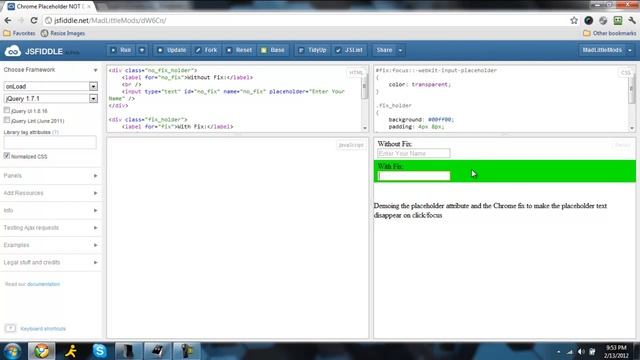Click Update to save the fiddle

click(172, 50)
